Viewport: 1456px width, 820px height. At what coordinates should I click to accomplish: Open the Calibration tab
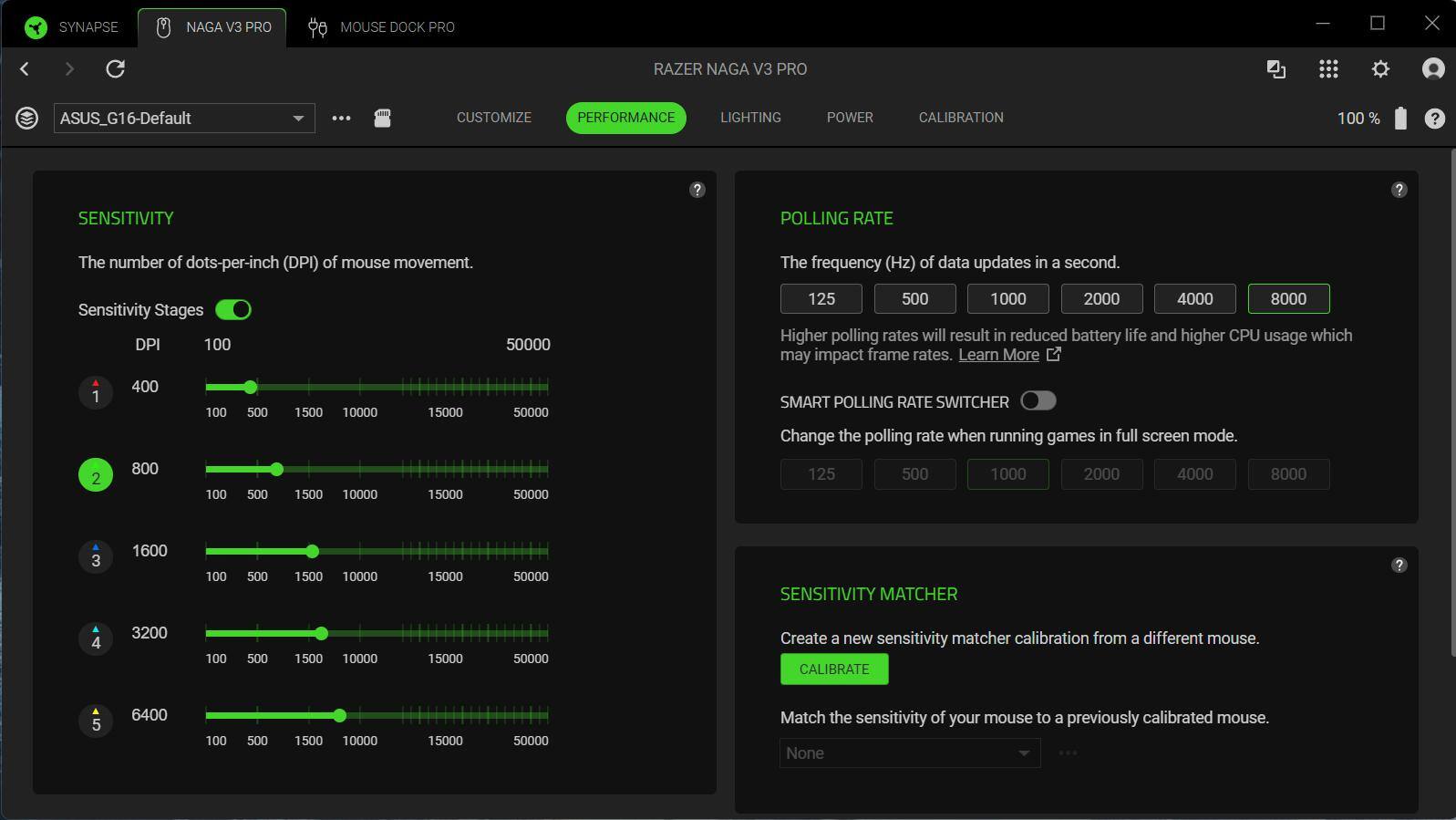click(961, 118)
